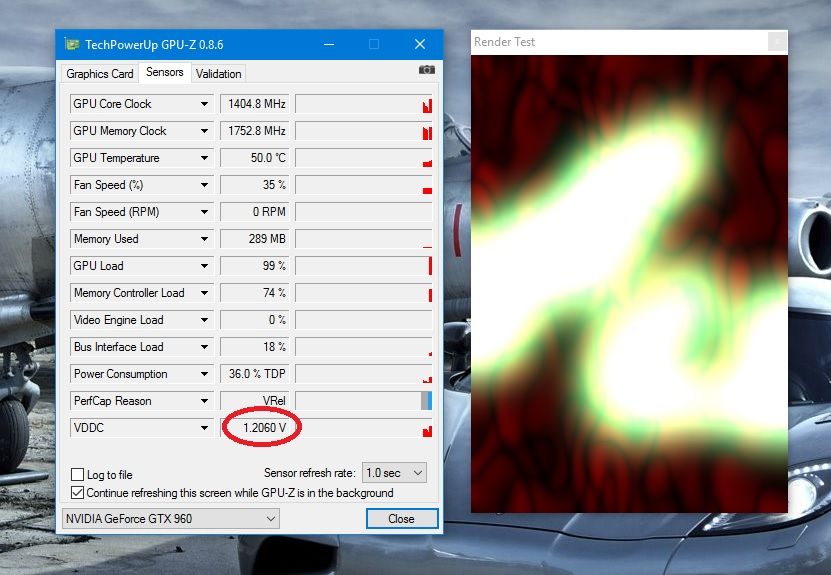
Task: Click the 0 % Video Engine Load value
Action: [254, 320]
